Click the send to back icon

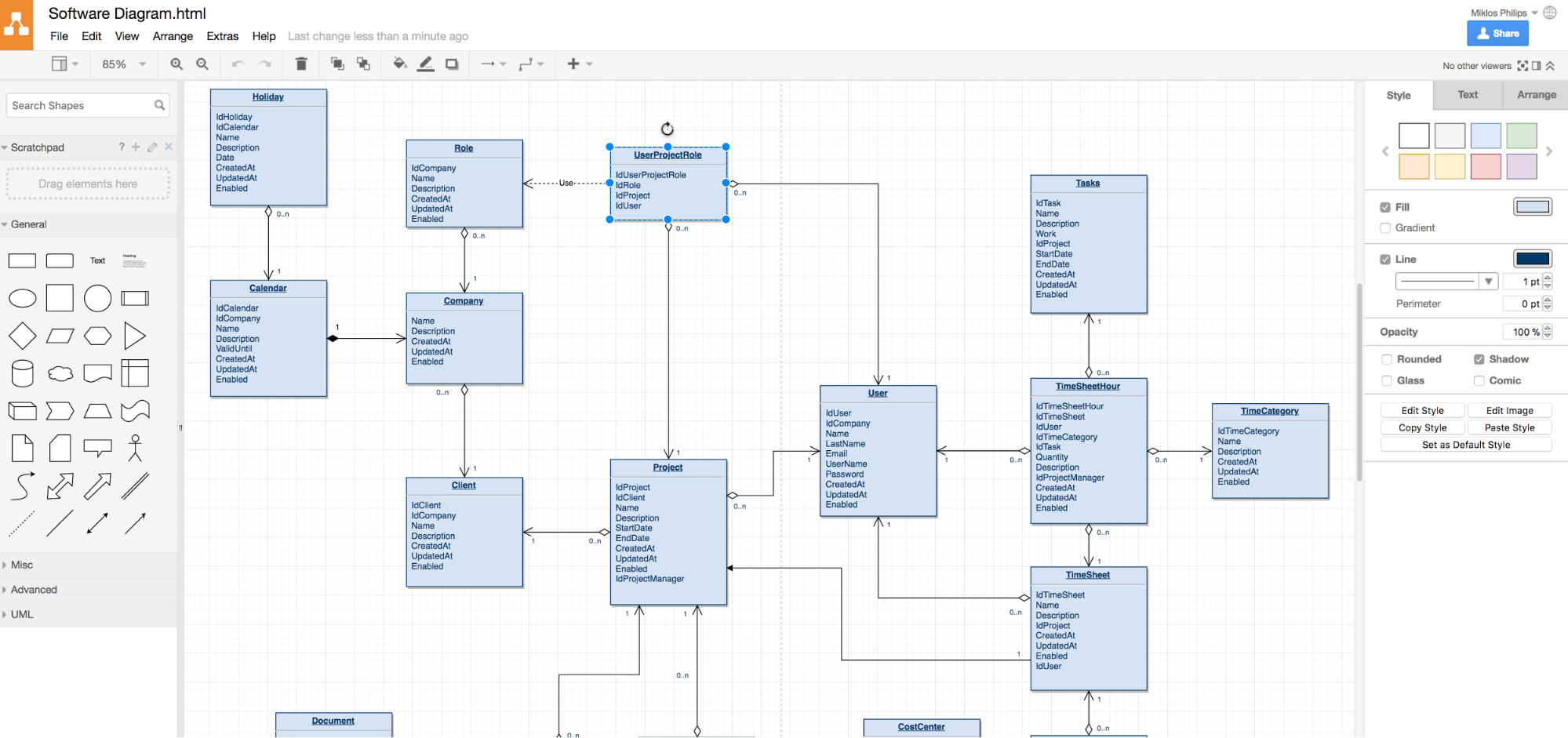point(363,64)
